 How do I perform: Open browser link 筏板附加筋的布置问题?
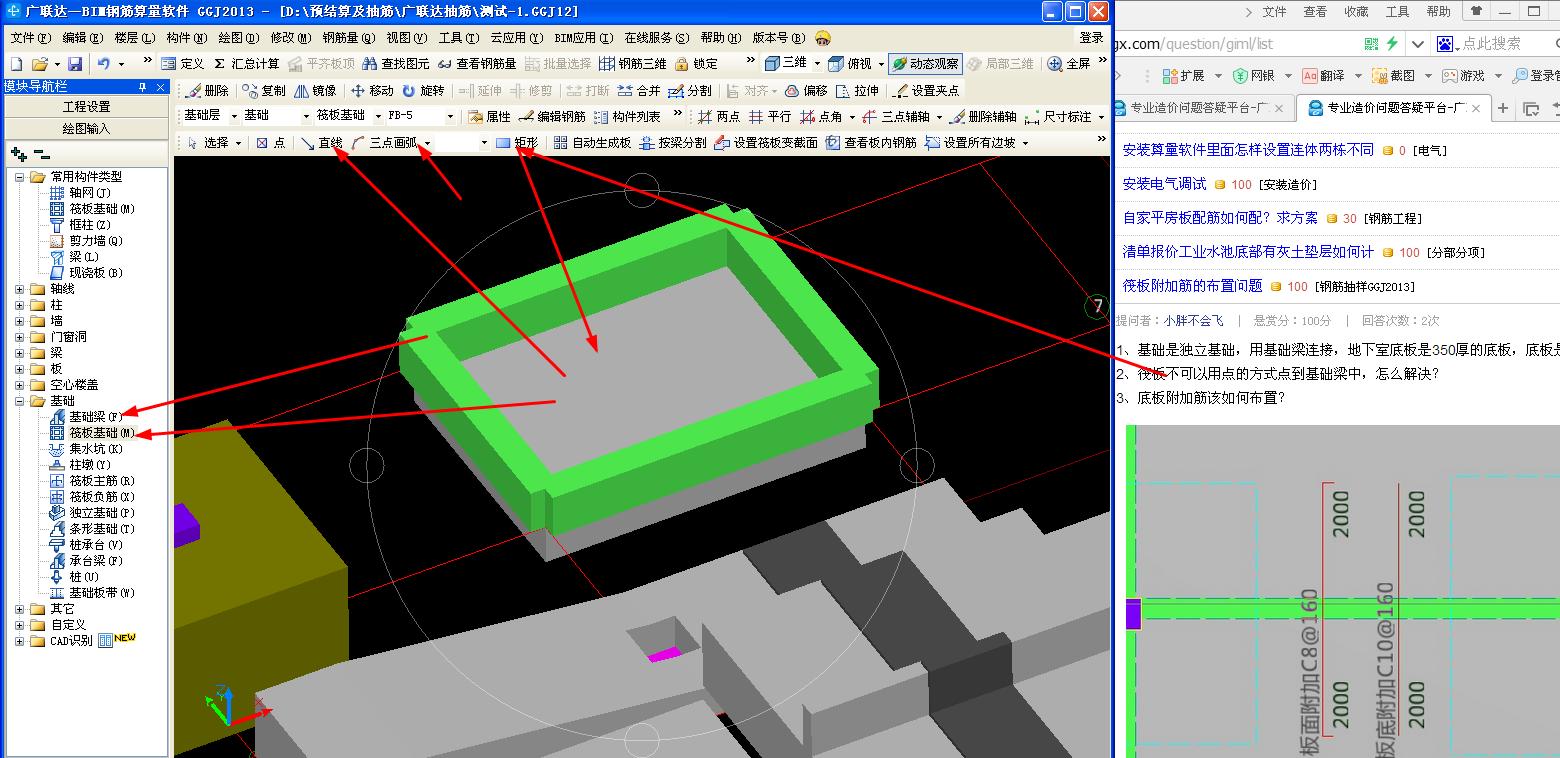click(x=1193, y=286)
